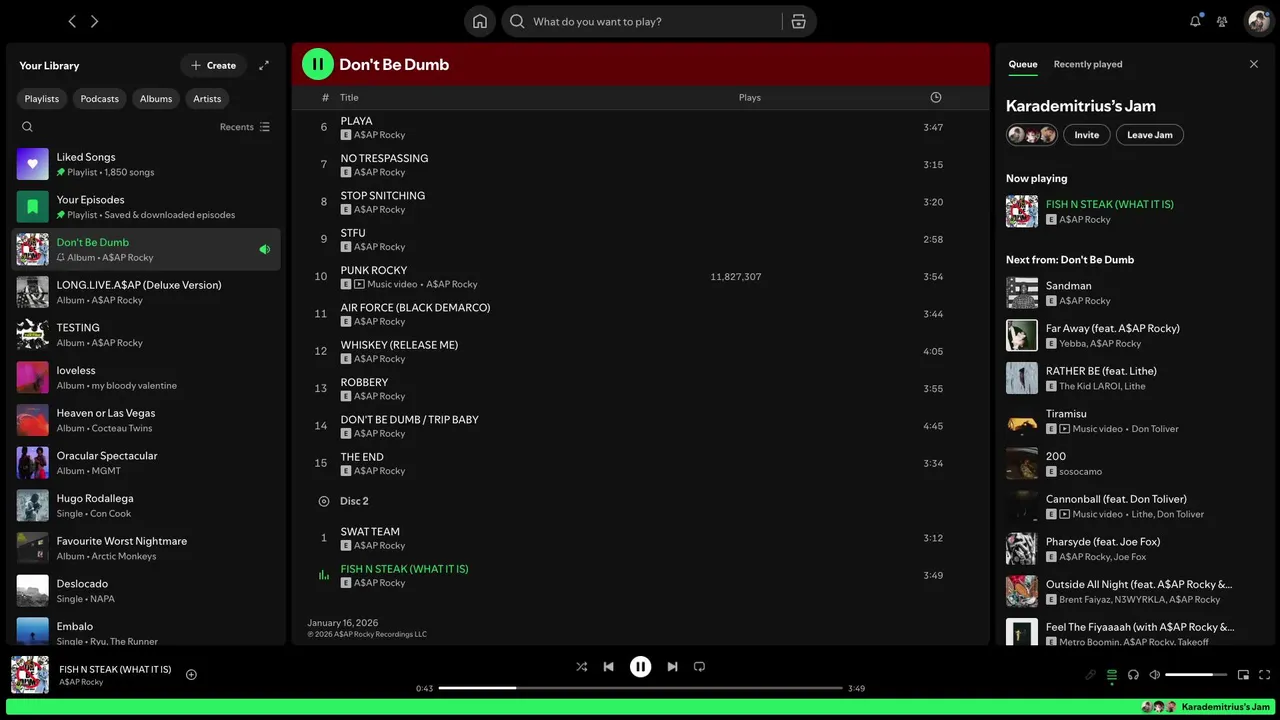Open the Friend Activity icon

tap(1222, 21)
